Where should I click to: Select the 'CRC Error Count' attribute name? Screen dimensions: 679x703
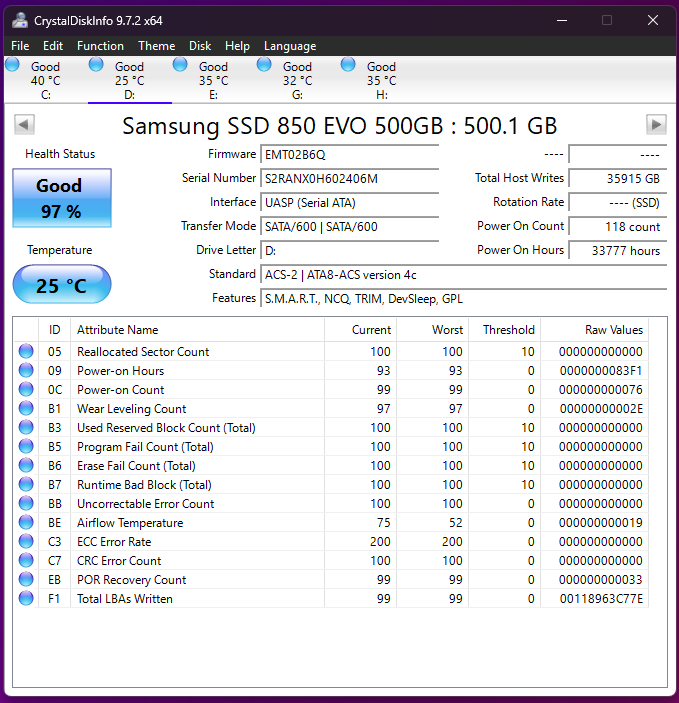click(x=119, y=560)
